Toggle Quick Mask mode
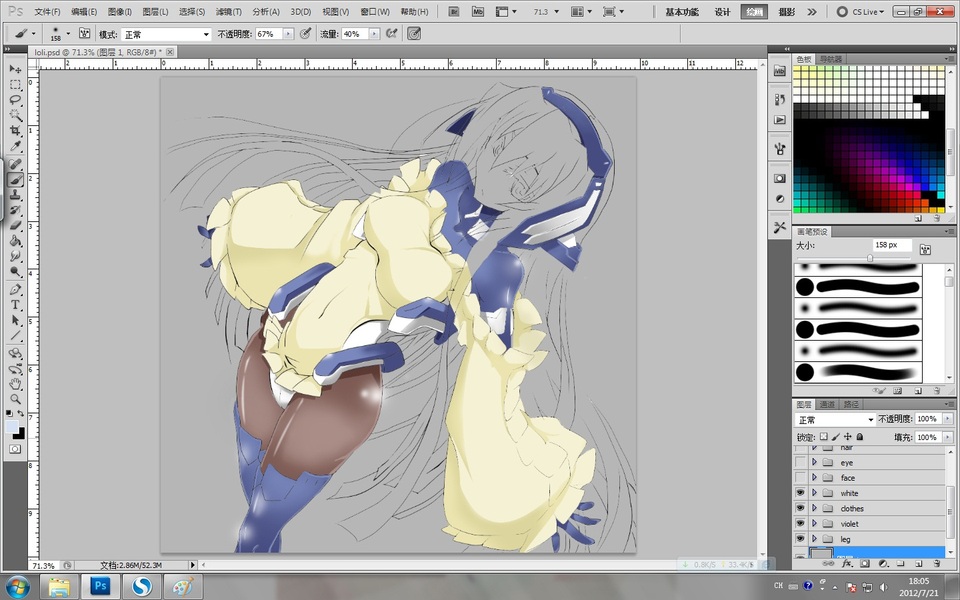 coord(15,449)
